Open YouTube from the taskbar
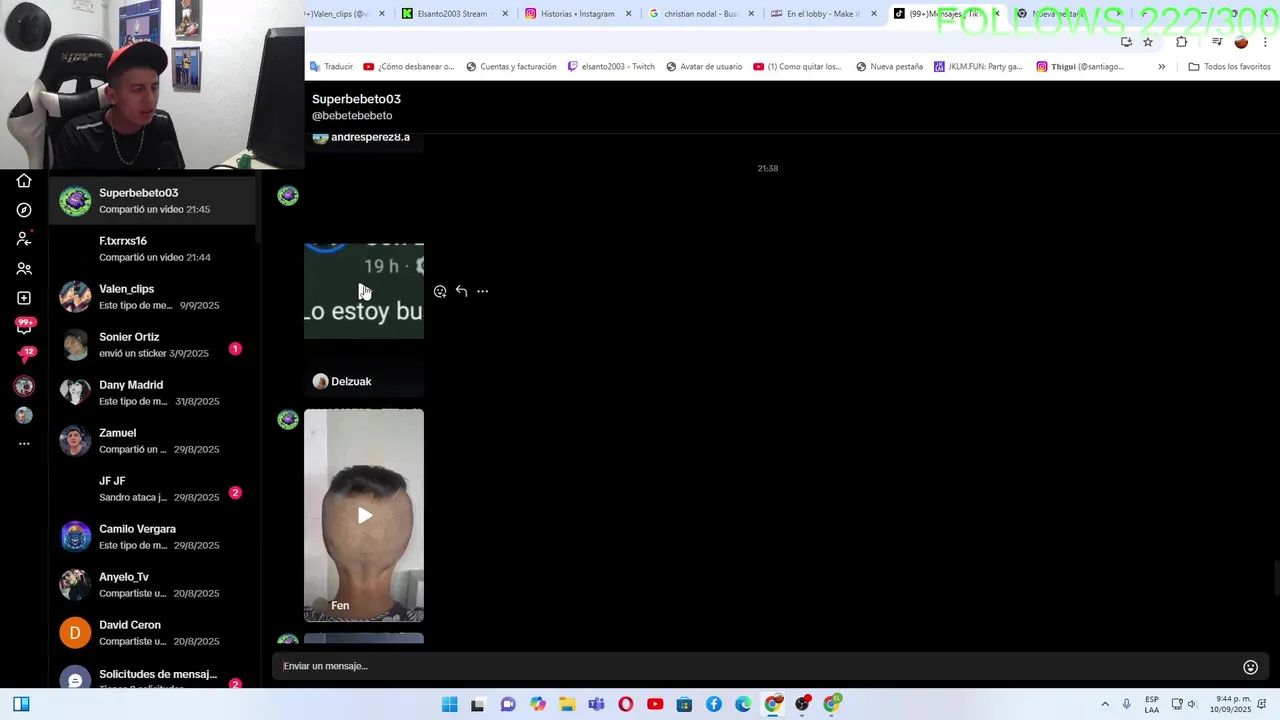1280x720 pixels. point(655,705)
